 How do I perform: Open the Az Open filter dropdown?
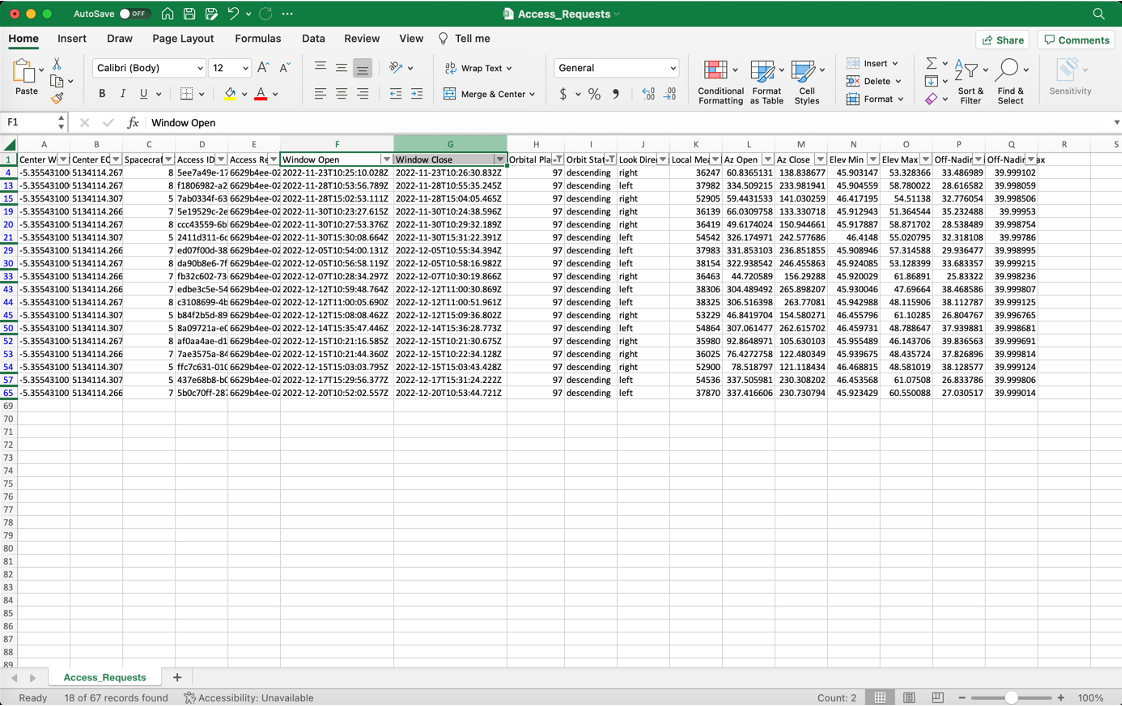click(768, 160)
